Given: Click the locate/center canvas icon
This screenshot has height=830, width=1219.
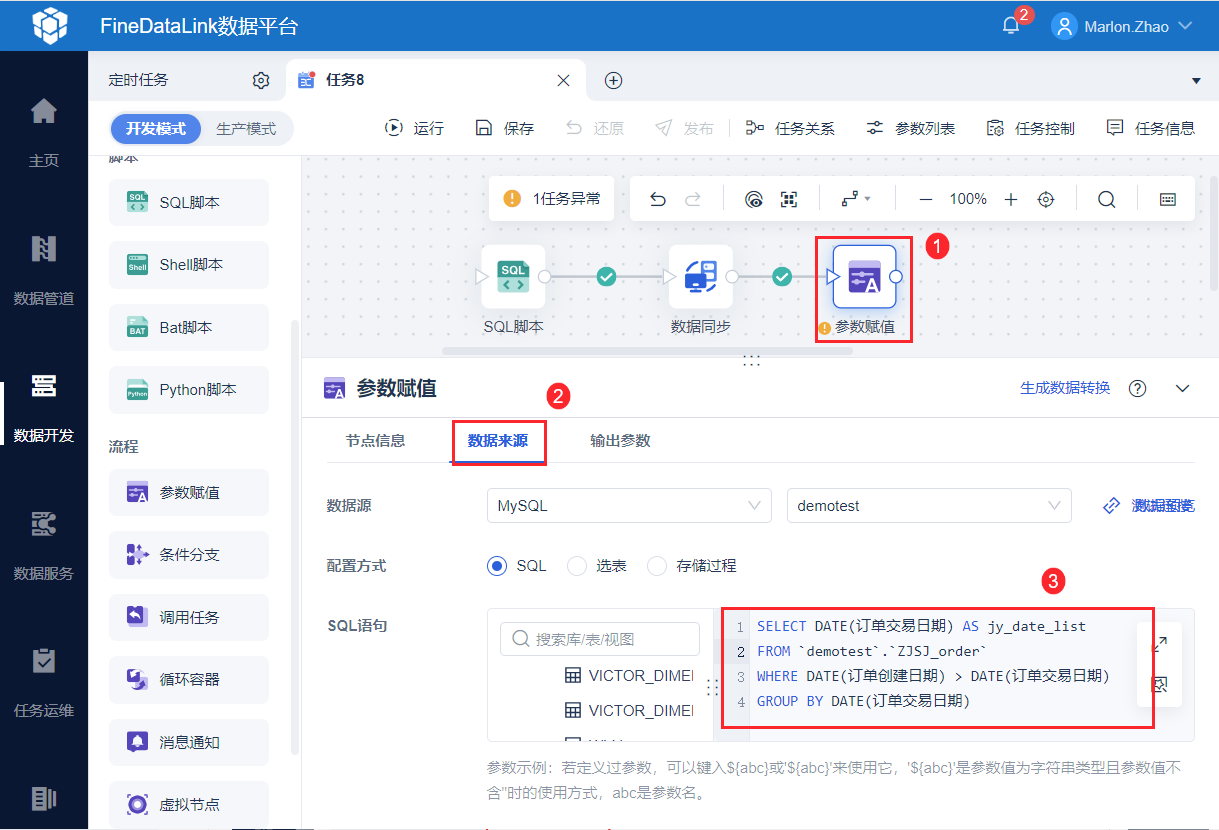Looking at the screenshot, I should point(1046,199).
